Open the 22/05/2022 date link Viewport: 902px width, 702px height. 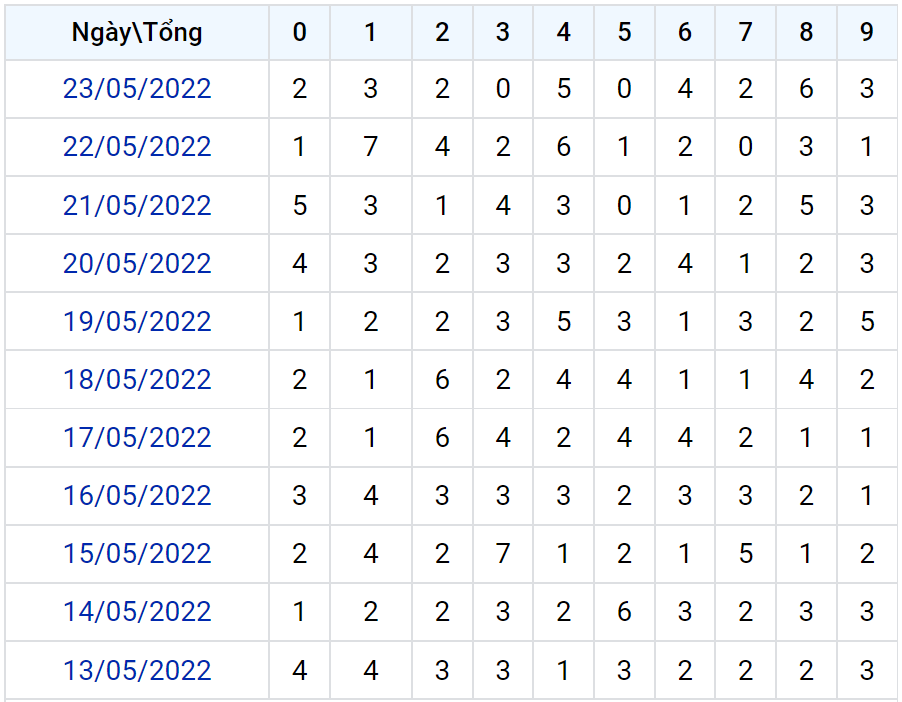click(x=137, y=147)
